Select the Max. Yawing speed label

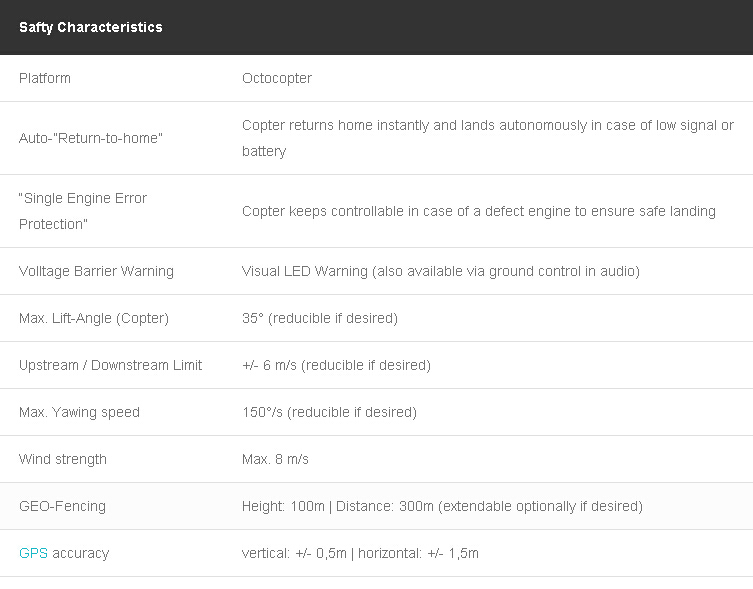pyautogui.click(x=79, y=412)
